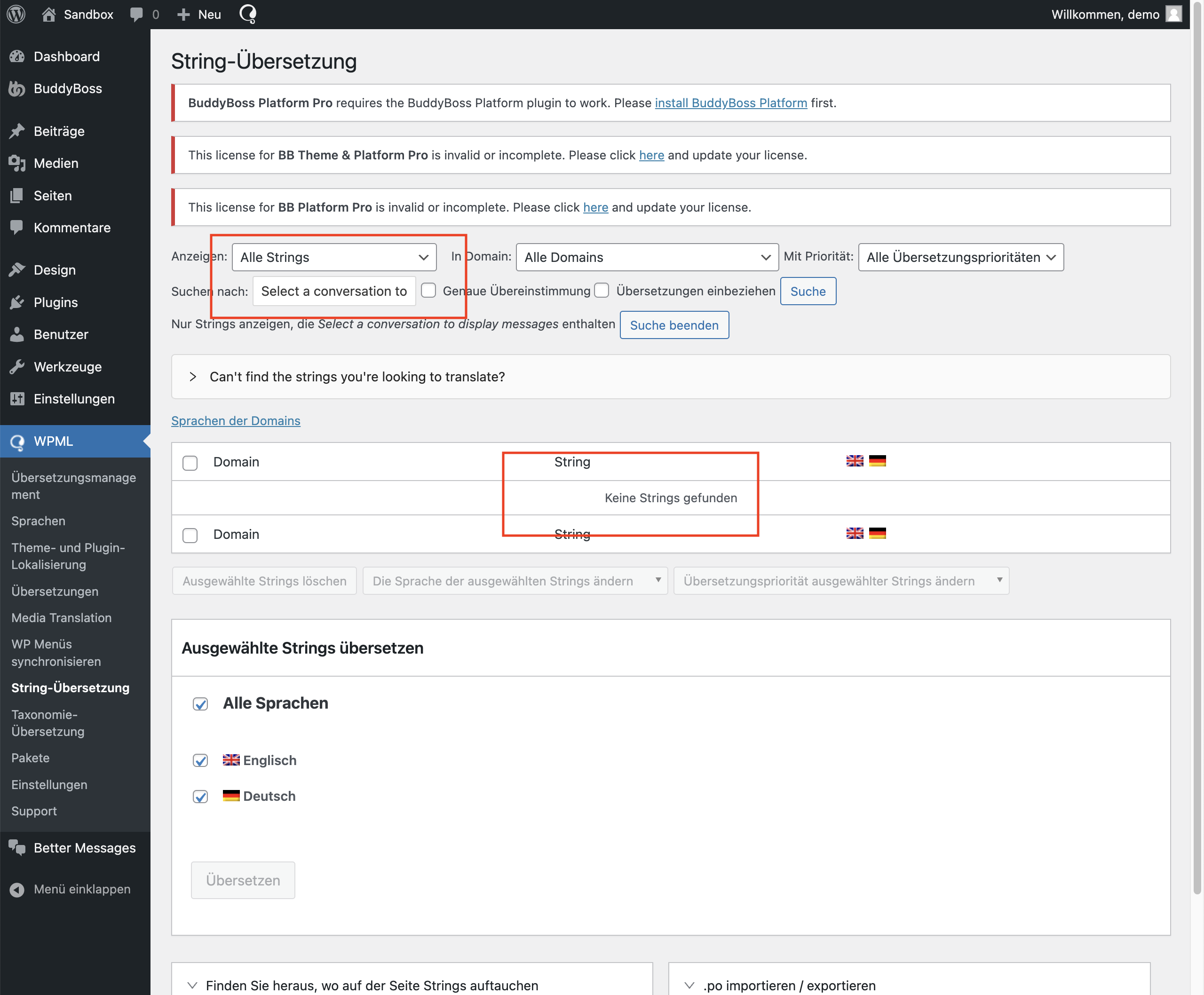
Task: Uncheck Deutsch language checkbox
Action: [x=200, y=797]
